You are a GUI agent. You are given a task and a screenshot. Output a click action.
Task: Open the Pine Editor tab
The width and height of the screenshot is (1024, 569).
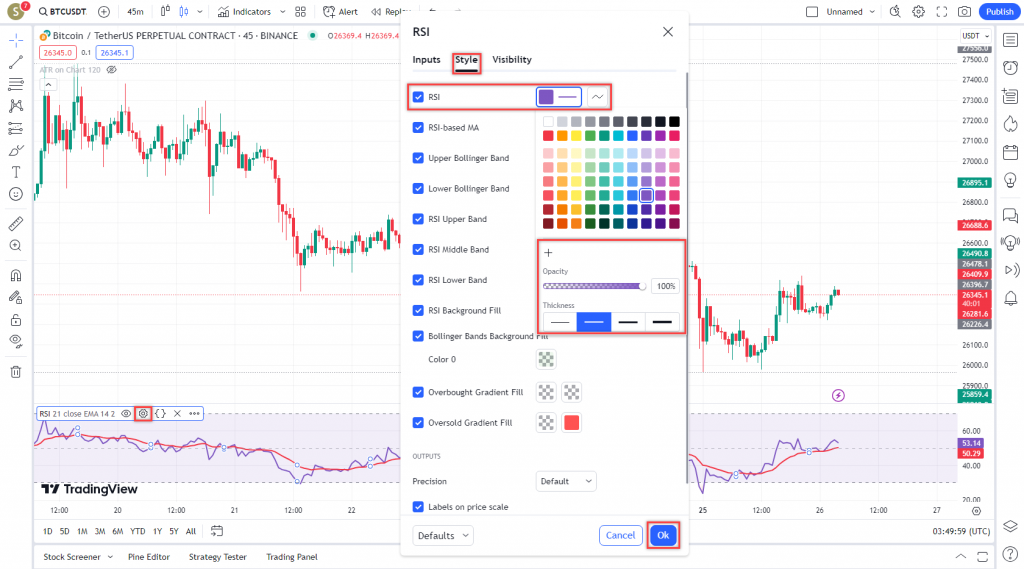pyautogui.click(x=149, y=557)
